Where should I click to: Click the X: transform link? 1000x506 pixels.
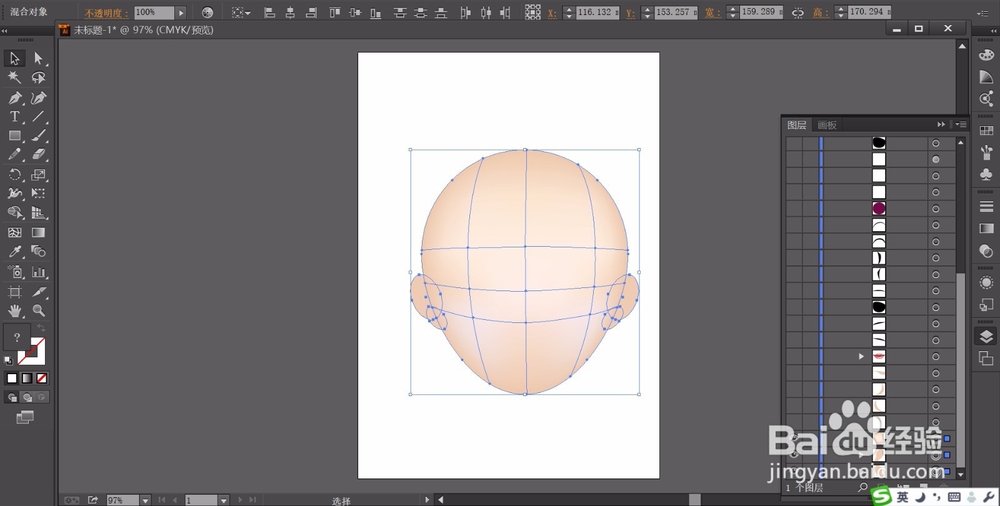pos(552,13)
